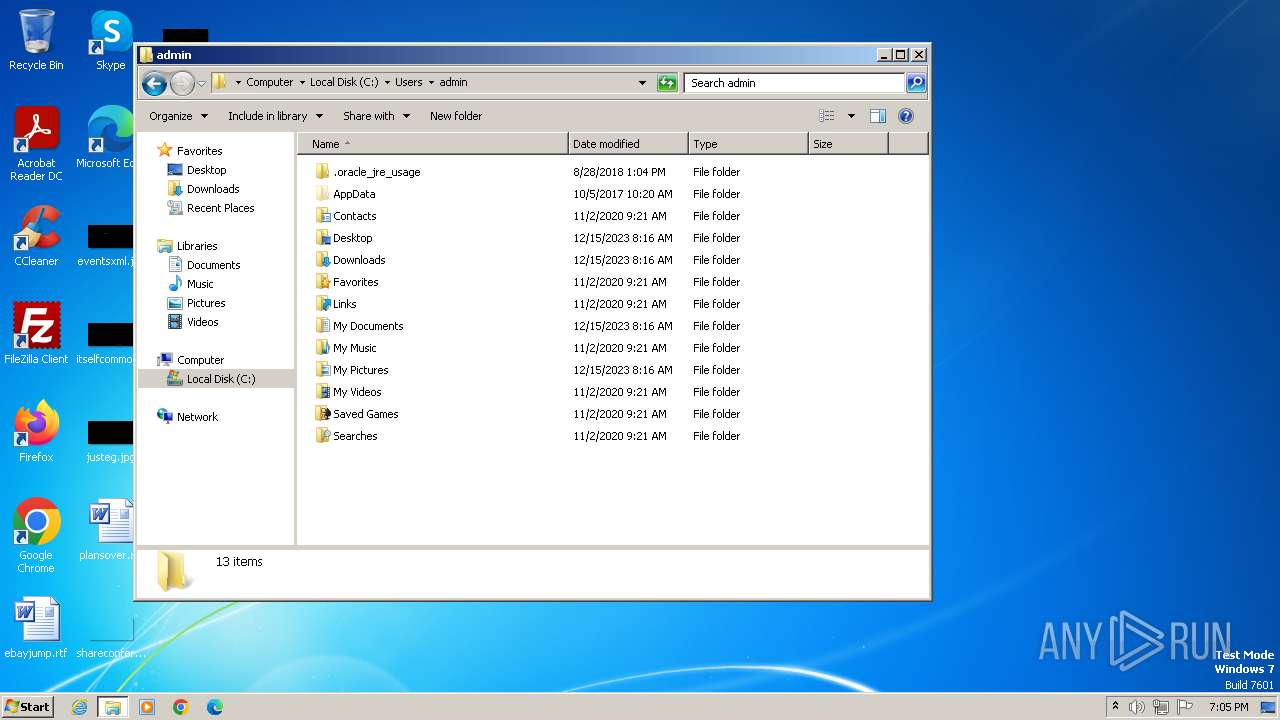Sort by the Name column header

pyautogui.click(x=433, y=144)
